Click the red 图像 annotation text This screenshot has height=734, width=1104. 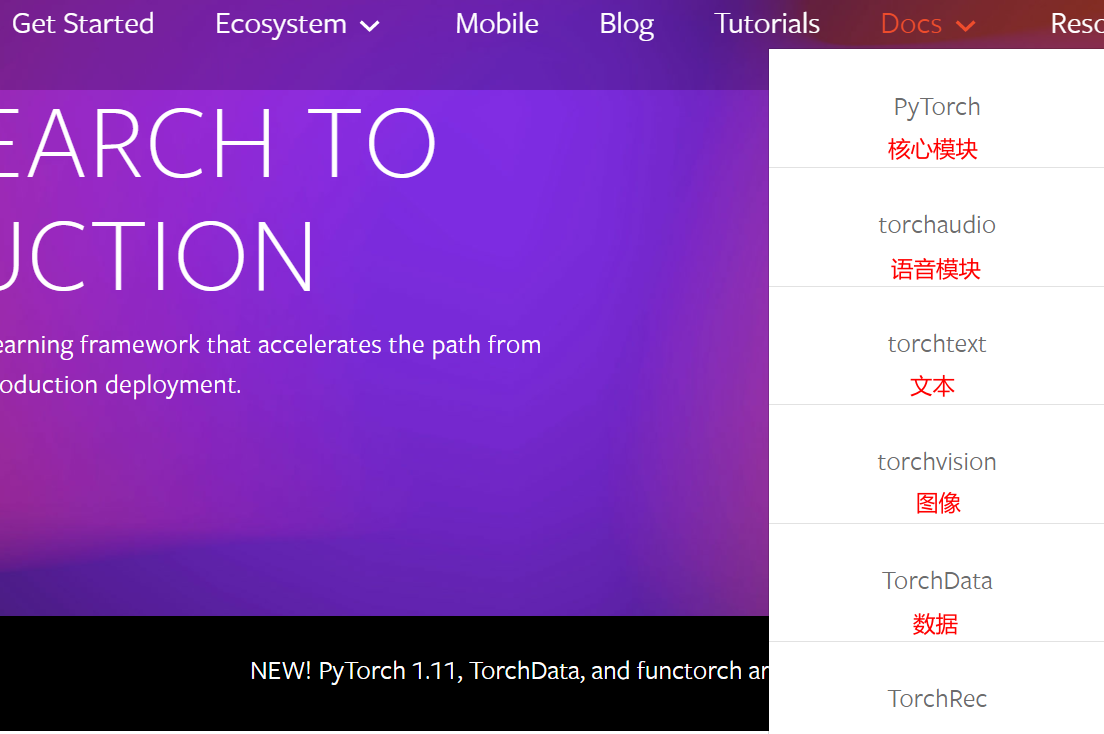click(938, 503)
